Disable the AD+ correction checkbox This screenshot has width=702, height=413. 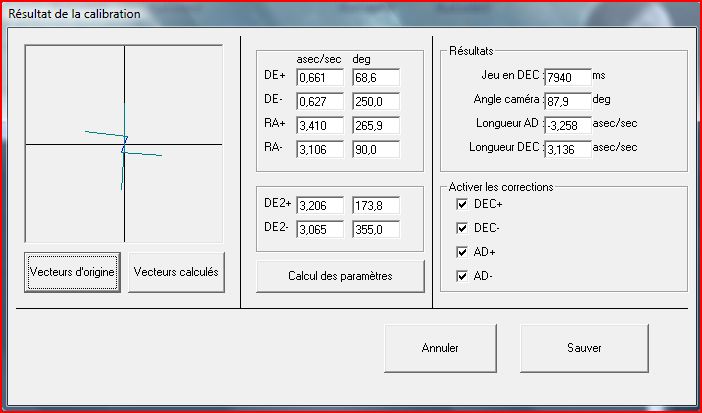coord(462,252)
